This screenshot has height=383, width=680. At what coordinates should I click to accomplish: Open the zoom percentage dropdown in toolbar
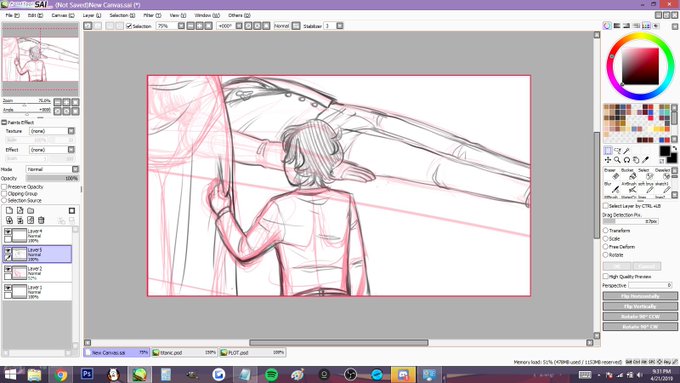pyautogui.click(x=181, y=26)
